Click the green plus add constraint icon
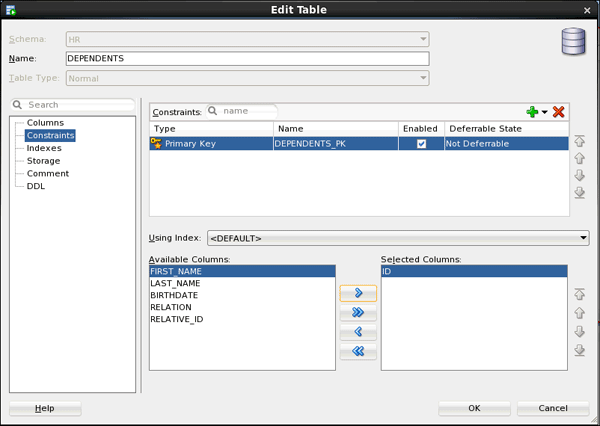Screen dimensions: 600x426 pos(532,112)
